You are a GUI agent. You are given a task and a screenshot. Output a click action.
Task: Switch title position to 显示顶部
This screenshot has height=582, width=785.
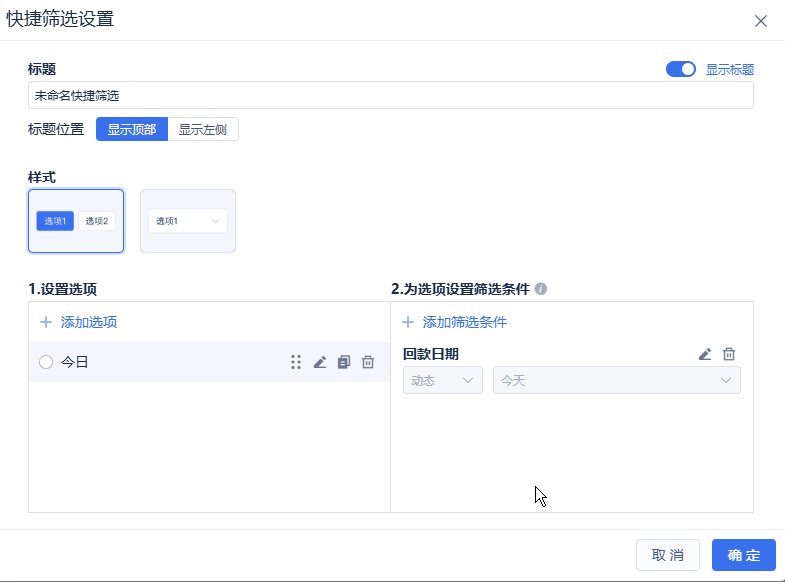132,129
